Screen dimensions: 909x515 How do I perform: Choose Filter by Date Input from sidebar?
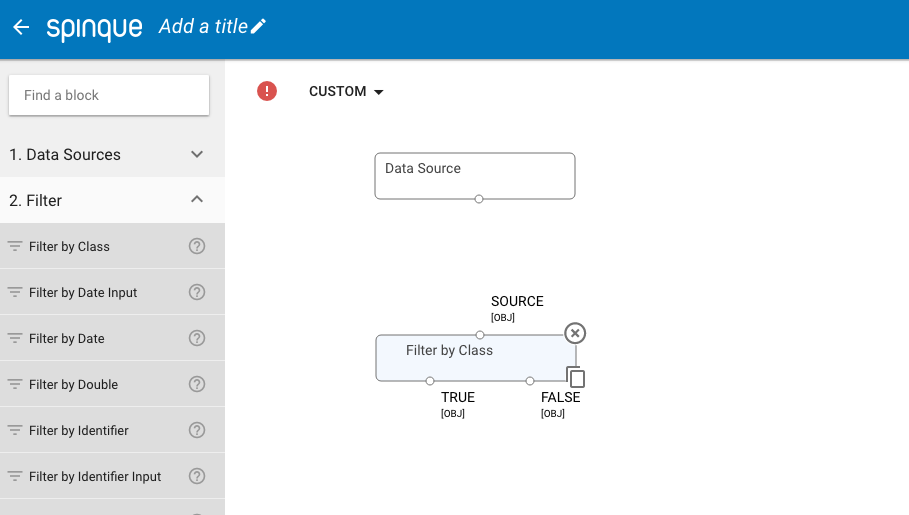click(x=112, y=292)
